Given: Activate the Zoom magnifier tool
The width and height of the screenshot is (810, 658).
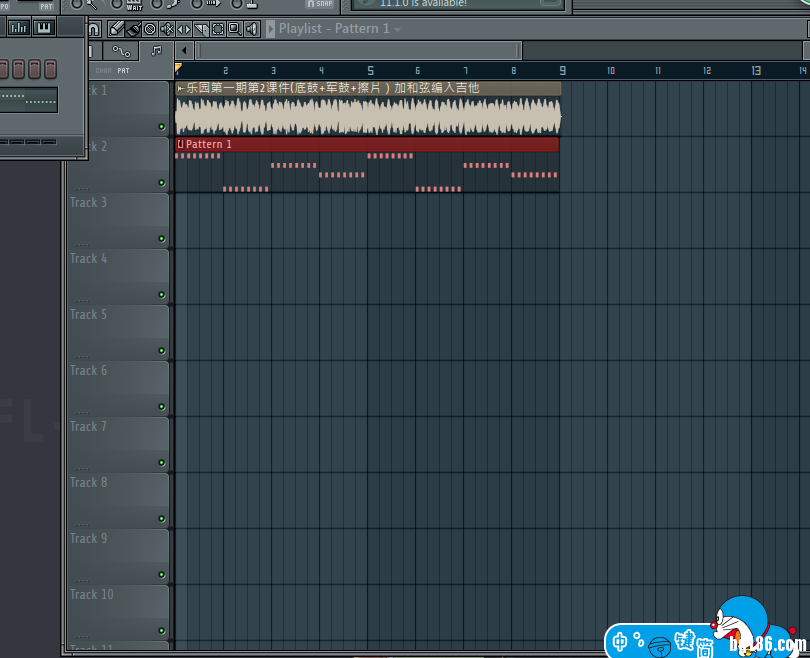Looking at the screenshot, I should (x=235, y=29).
